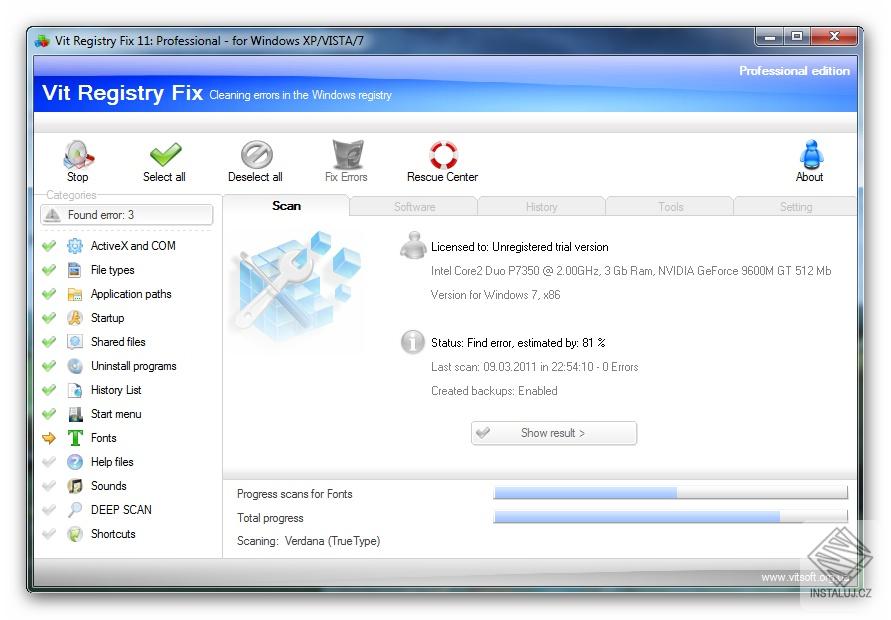The width and height of the screenshot is (891, 620).
Task: Uncheck the File types category
Action: 49,270
